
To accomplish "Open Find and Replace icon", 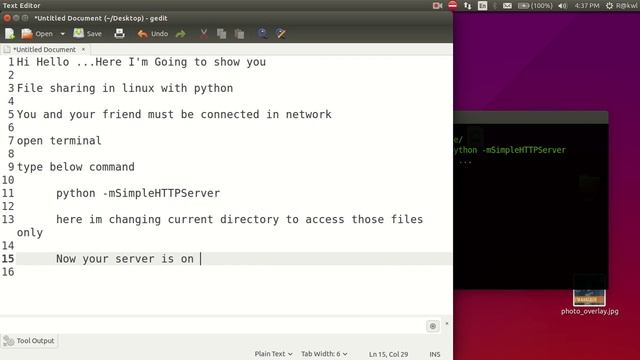I will (x=281, y=33).
